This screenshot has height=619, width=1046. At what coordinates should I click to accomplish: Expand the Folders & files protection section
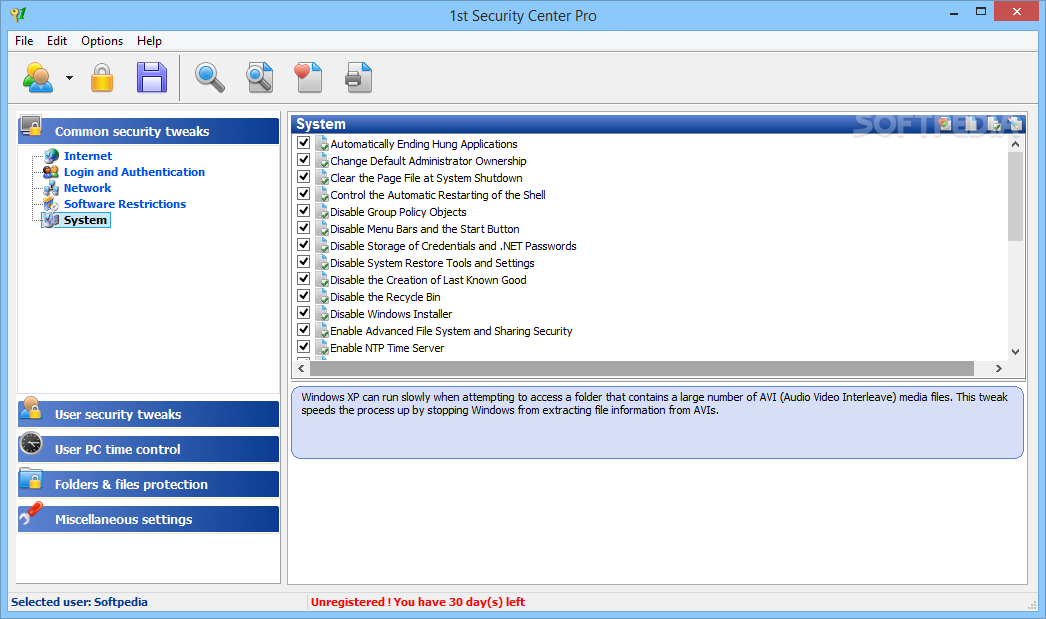[x=148, y=484]
